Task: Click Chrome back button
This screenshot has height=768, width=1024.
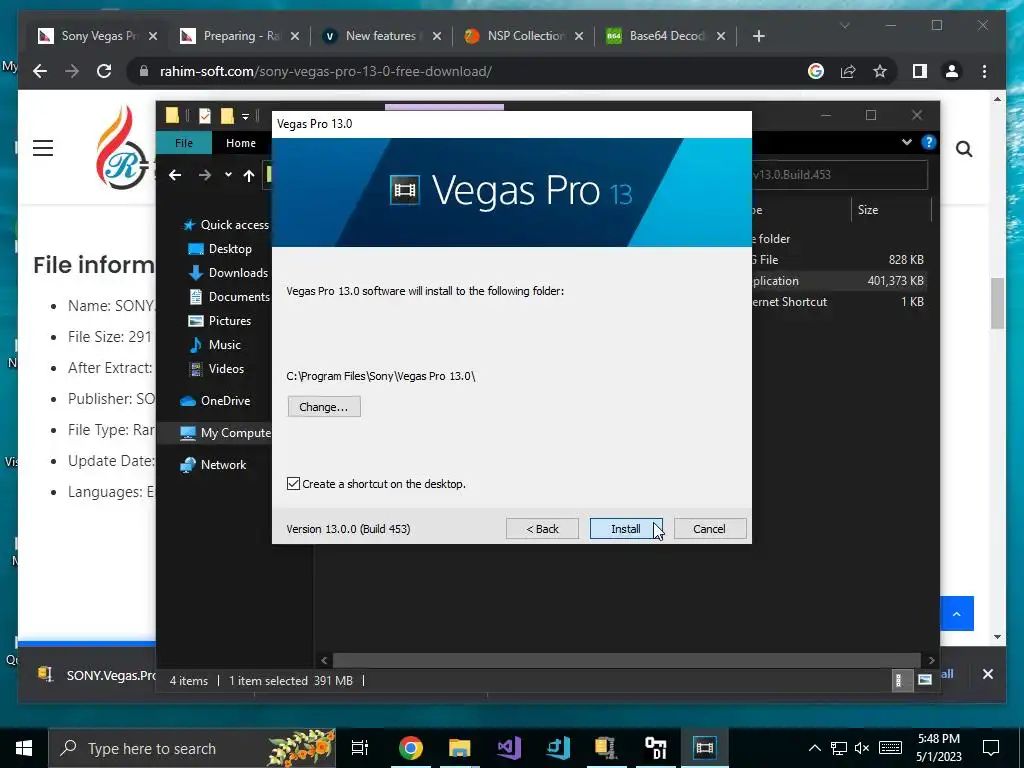Action: [x=40, y=71]
